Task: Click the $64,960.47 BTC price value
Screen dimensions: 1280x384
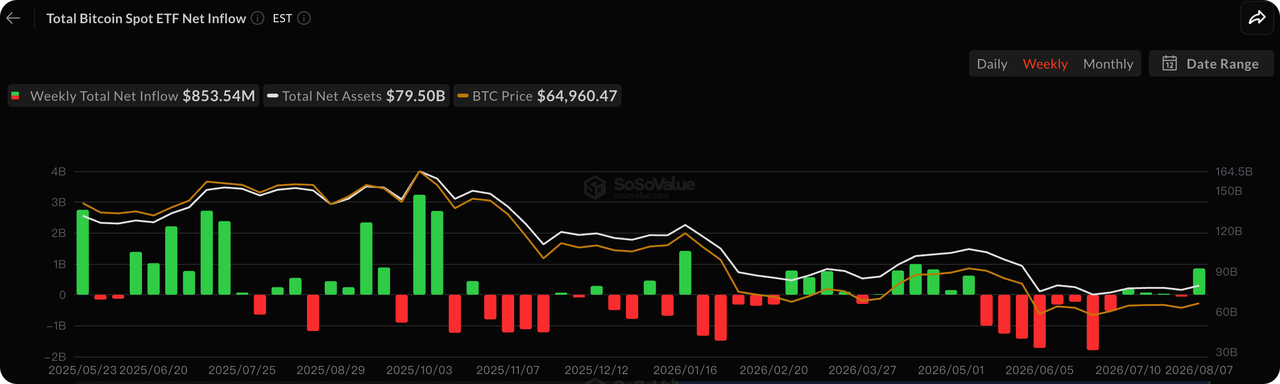Action: [x=578, y=96]
